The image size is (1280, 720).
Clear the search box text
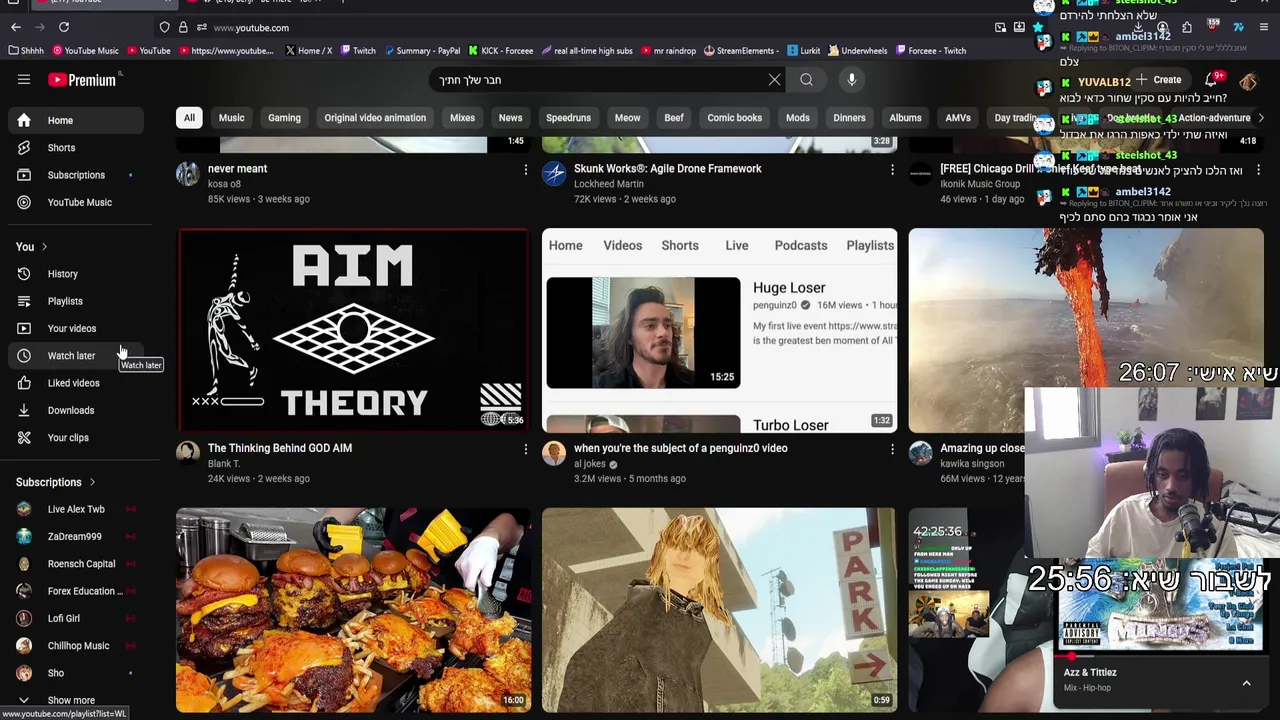774,80
